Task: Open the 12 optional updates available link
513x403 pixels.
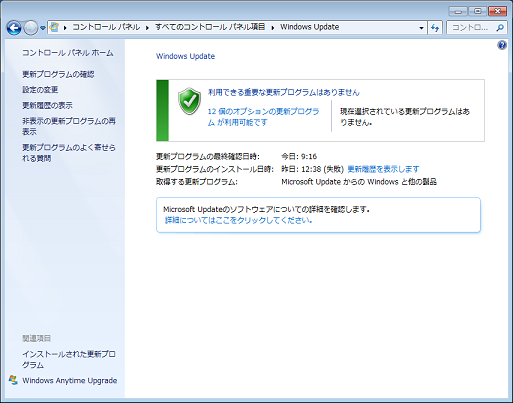Action: [263, 117]
